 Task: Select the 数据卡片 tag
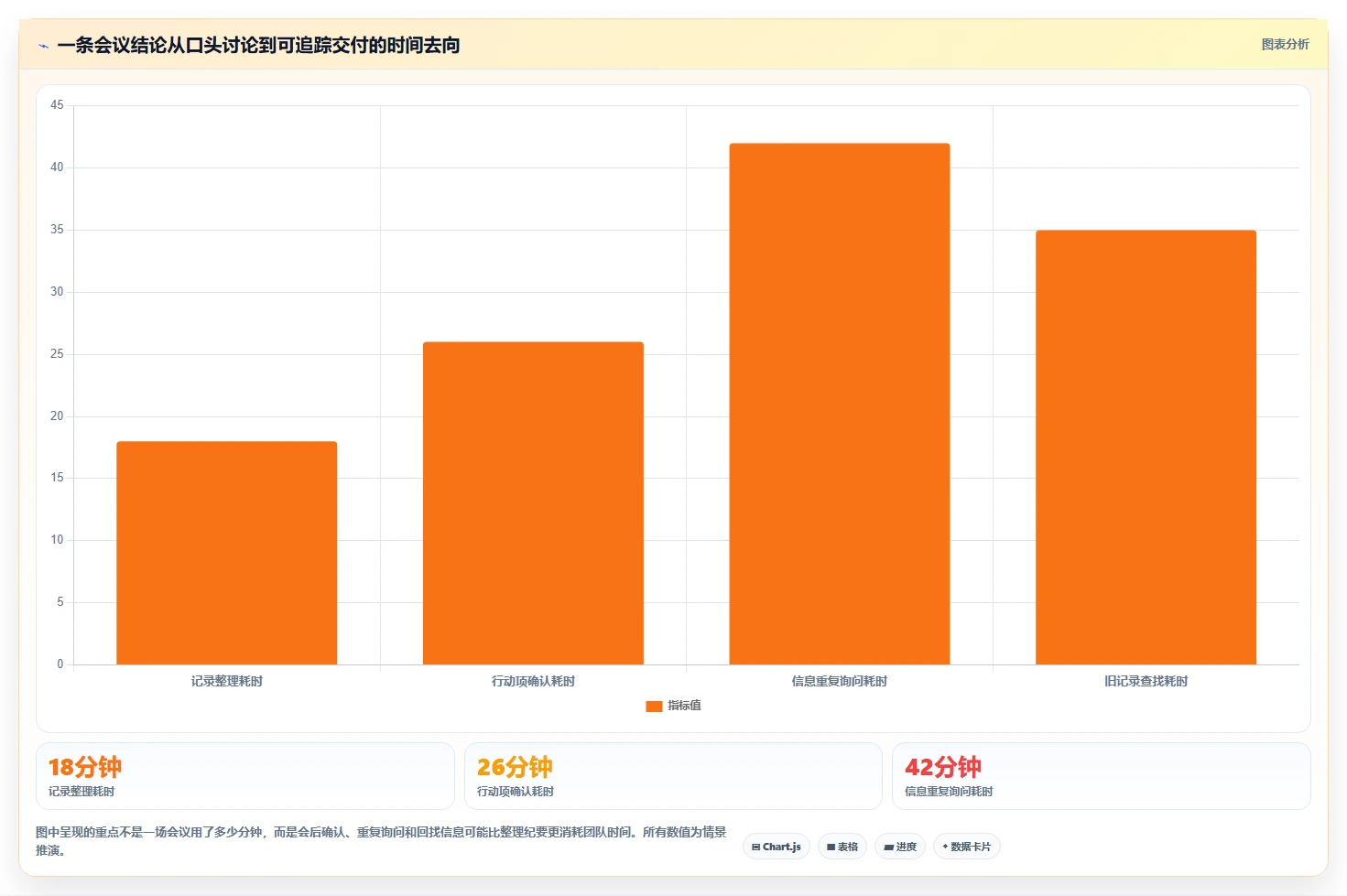click(967, 847)
